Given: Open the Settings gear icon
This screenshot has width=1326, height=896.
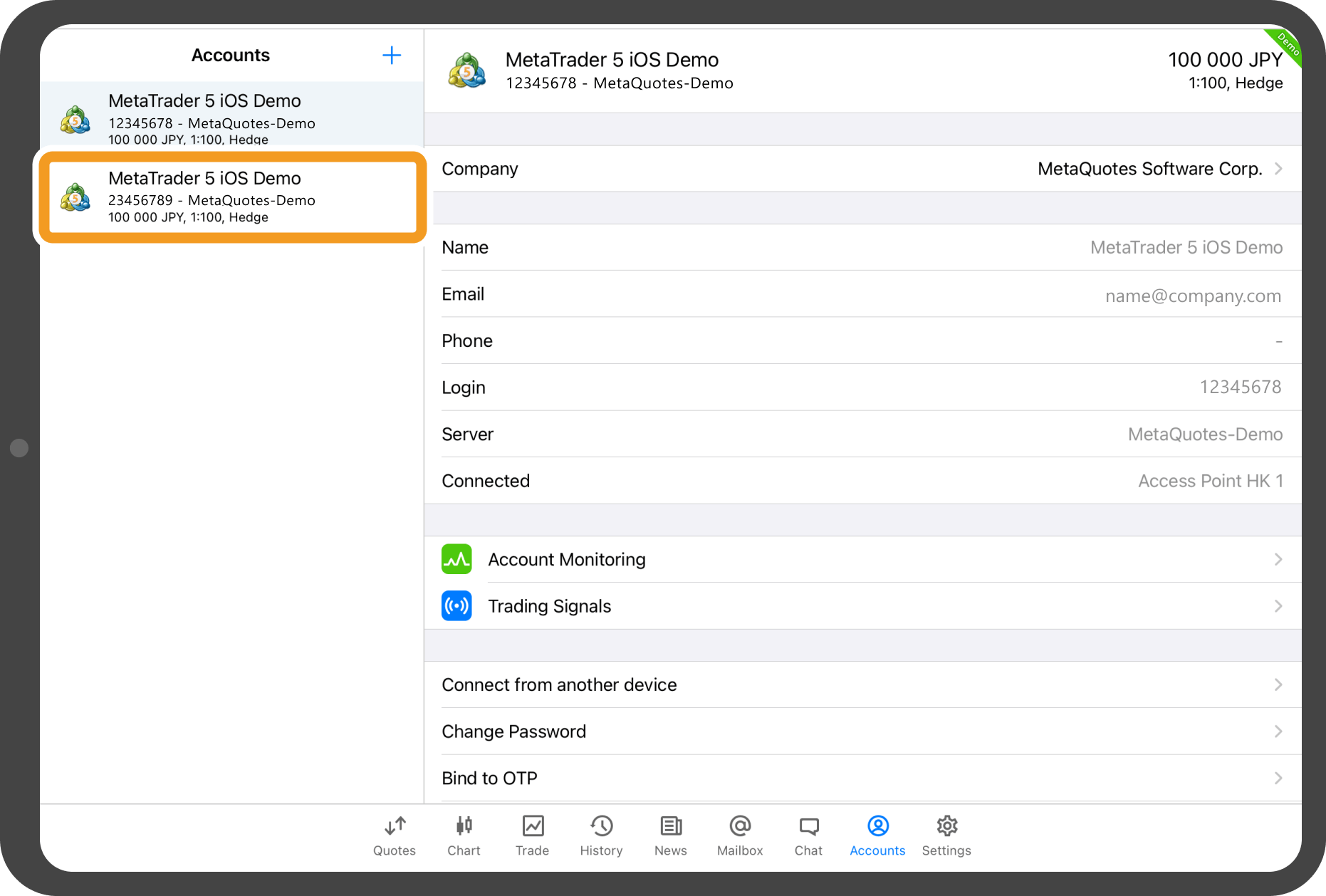Looking at the screenshot, I should pos(946,826).
